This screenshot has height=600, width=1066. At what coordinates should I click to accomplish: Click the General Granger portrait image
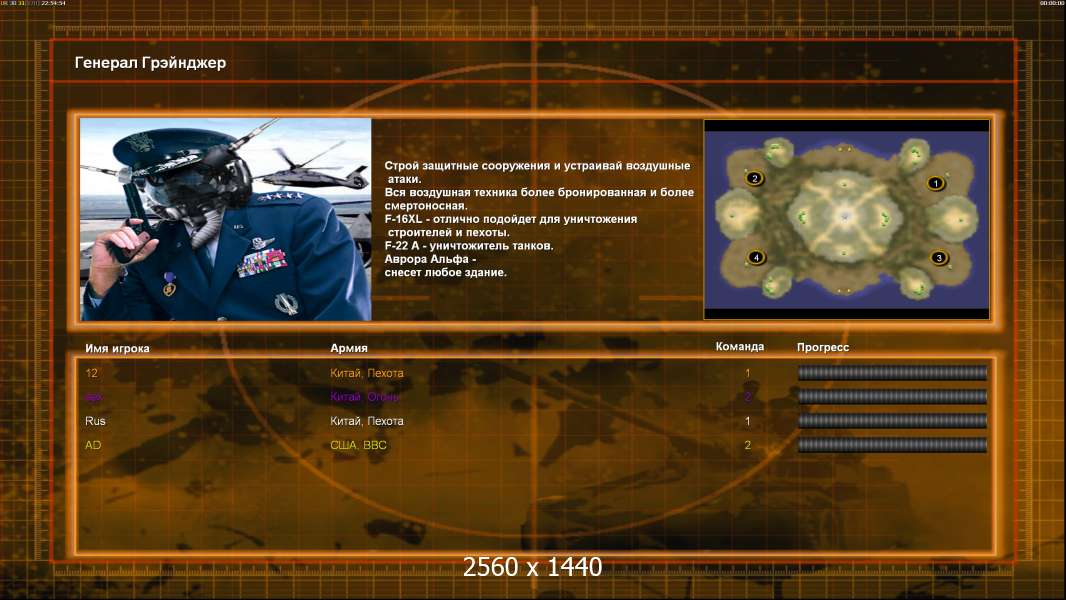coord(226,219)
